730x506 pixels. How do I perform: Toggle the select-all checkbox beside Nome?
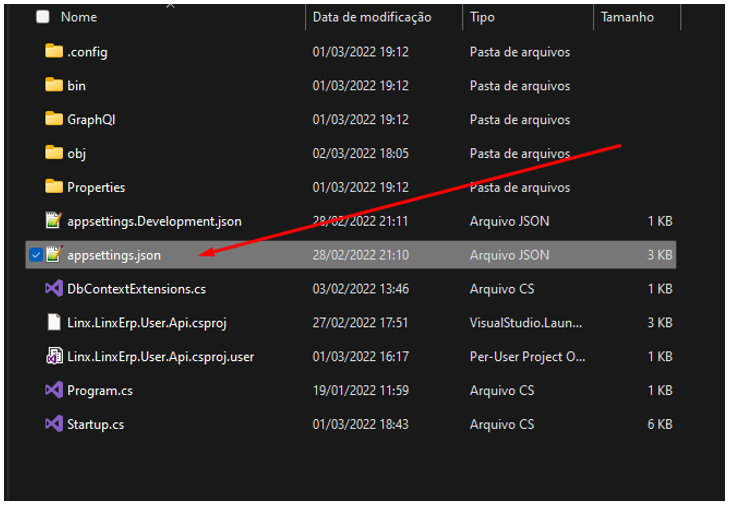43,17
